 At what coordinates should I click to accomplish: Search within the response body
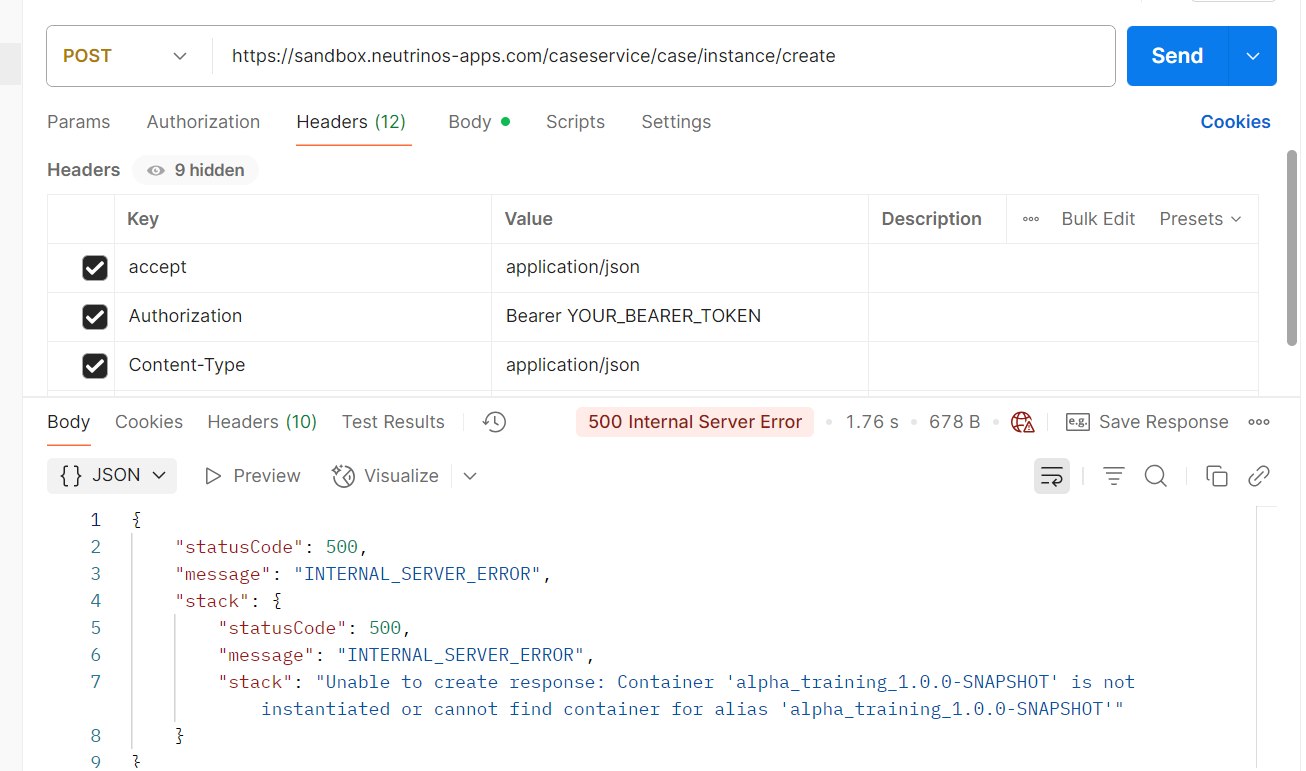click(1156, 476)
